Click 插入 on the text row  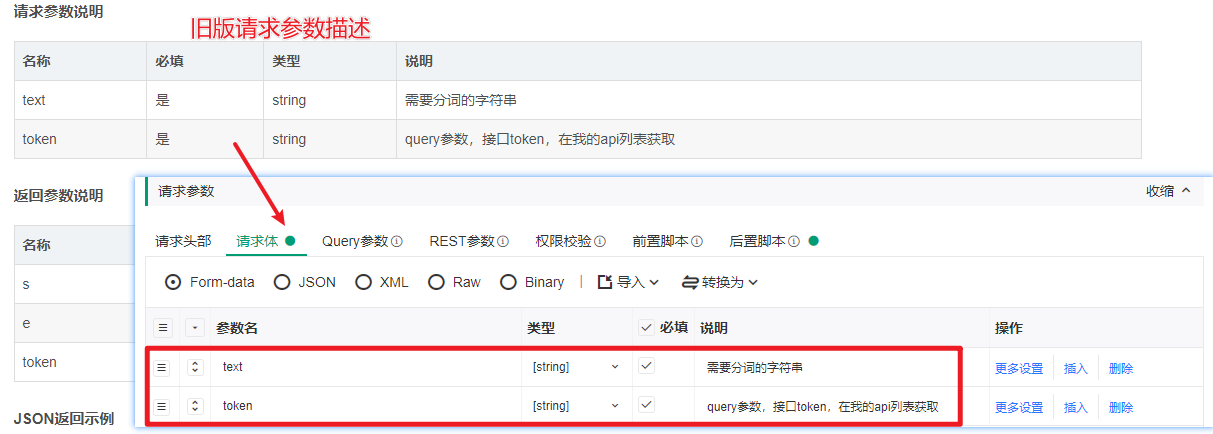point(1075,368)
